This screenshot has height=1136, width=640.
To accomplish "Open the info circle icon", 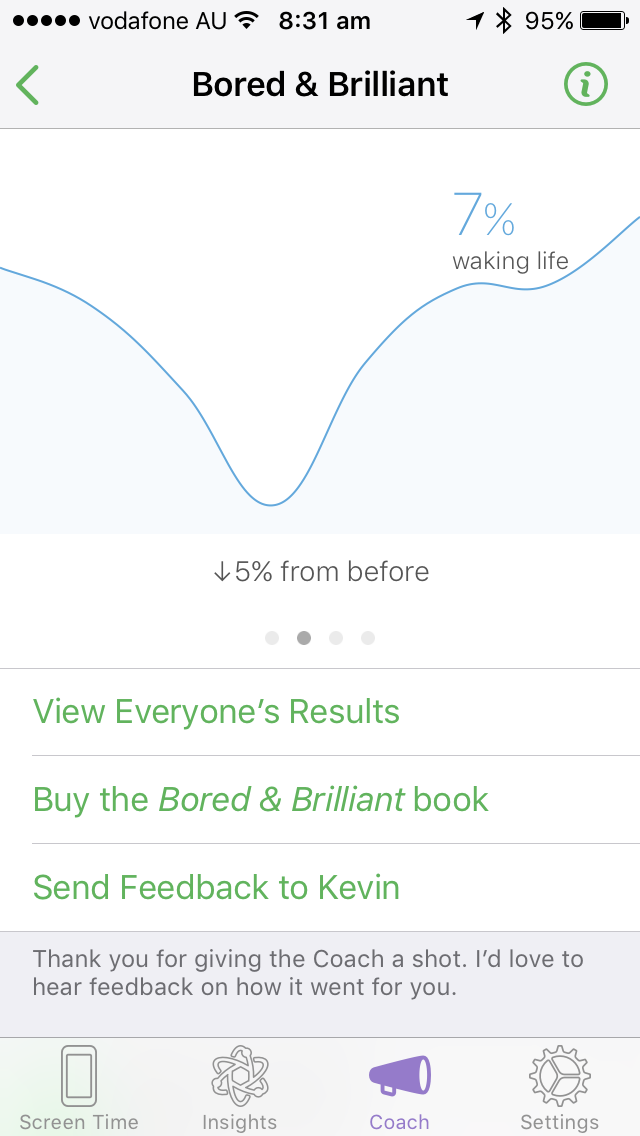I will point(586,85).
